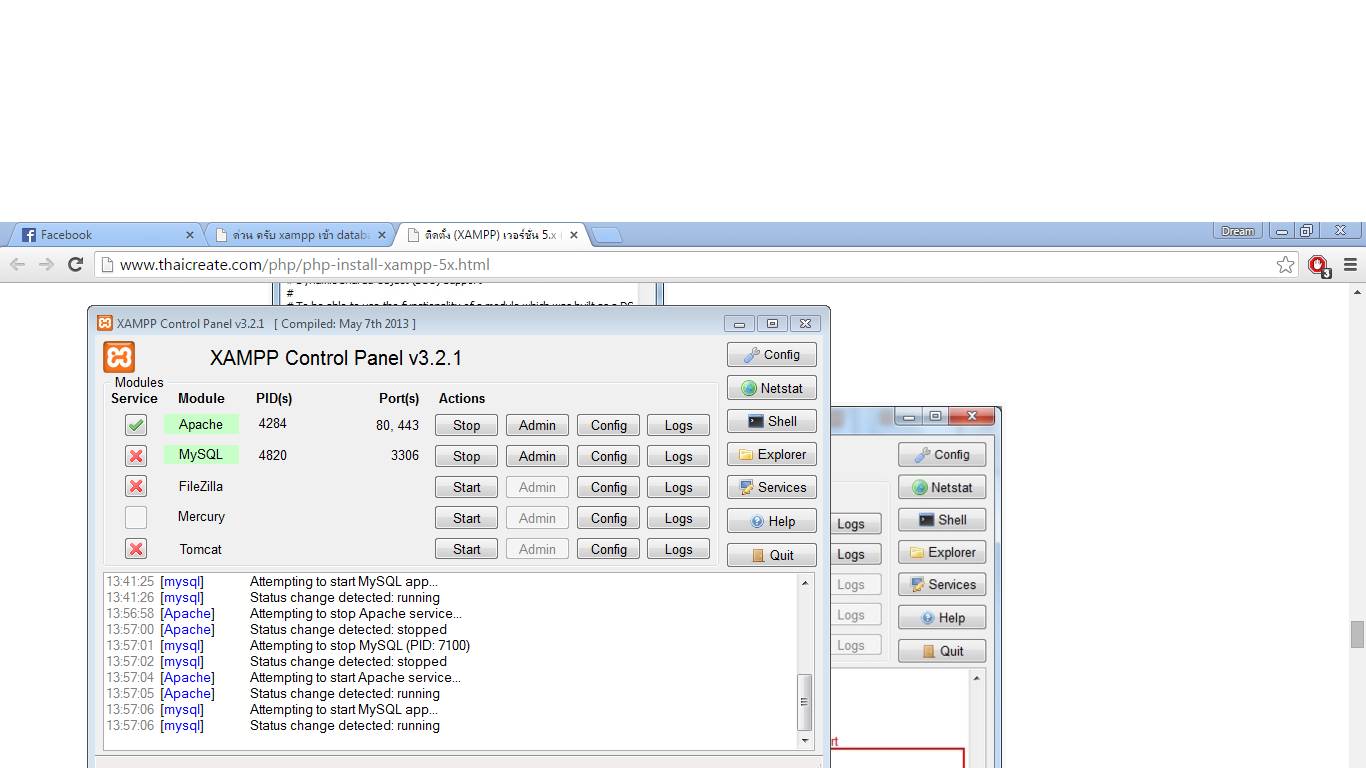Image resolution: width=1366 pixels, height=768 pixels.
Task: Open Mercury Config button
Action: 608,518
